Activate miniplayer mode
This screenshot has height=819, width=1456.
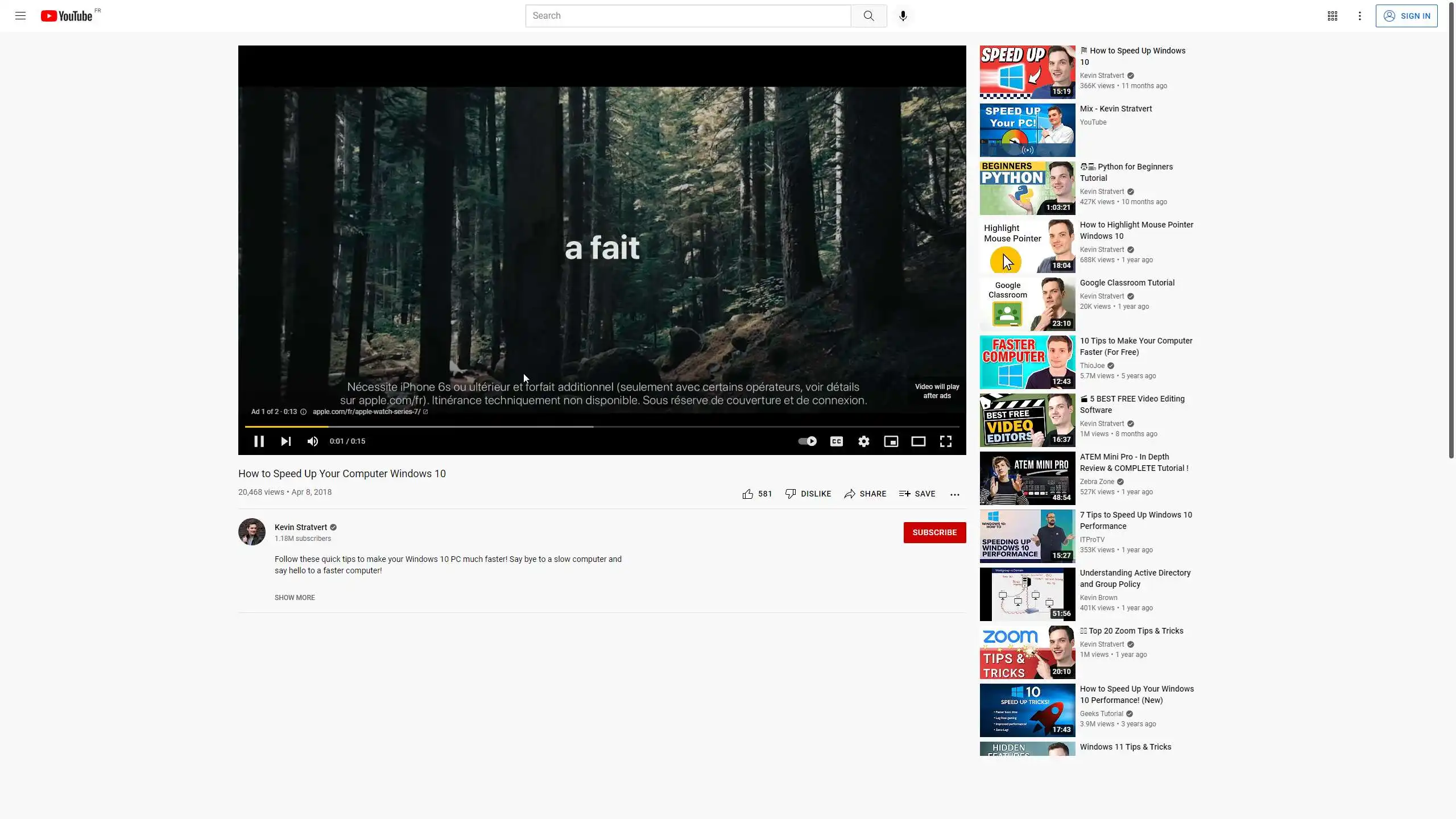[891, 441]
